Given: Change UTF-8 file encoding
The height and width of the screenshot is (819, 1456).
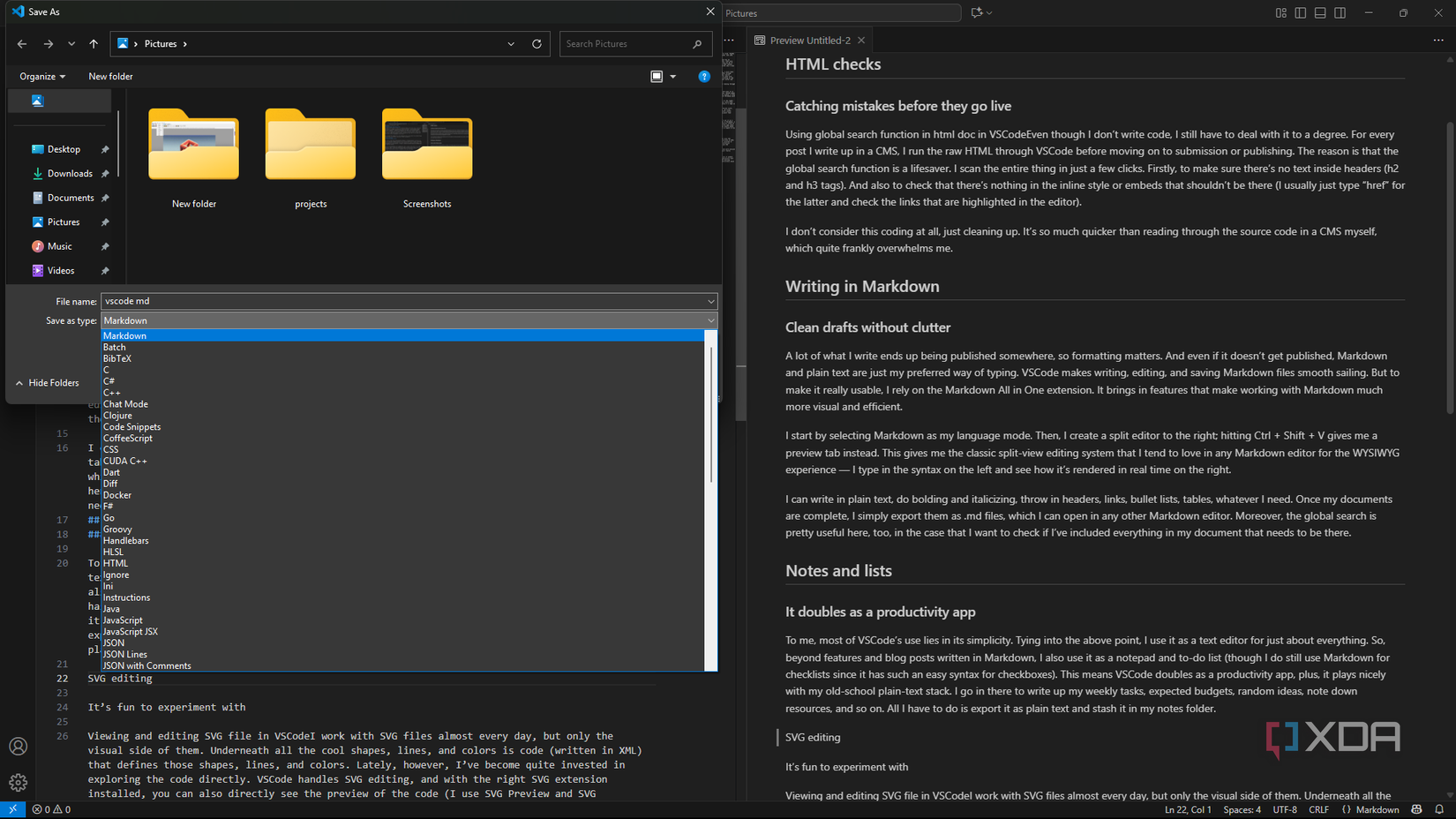Looking at the screenshot, I should (x=1285, y=809).
